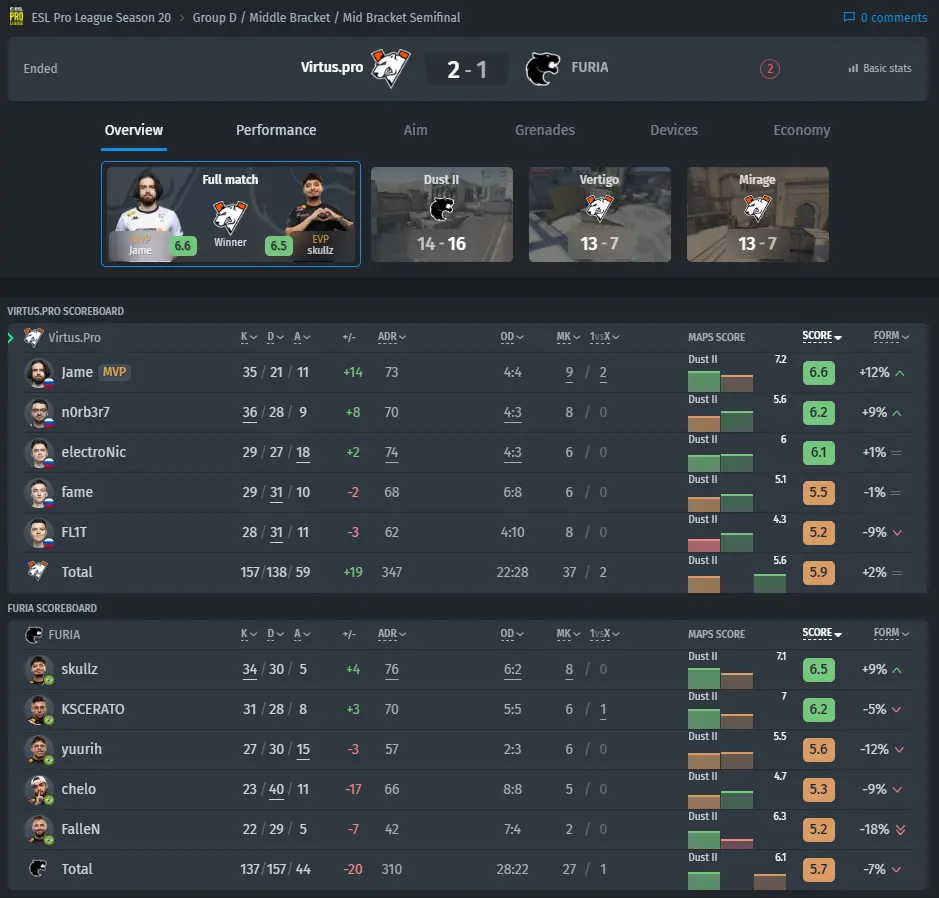Click FalleN's Dust II maps score bars
Screen dimensions: 939x898
point(720,839)
